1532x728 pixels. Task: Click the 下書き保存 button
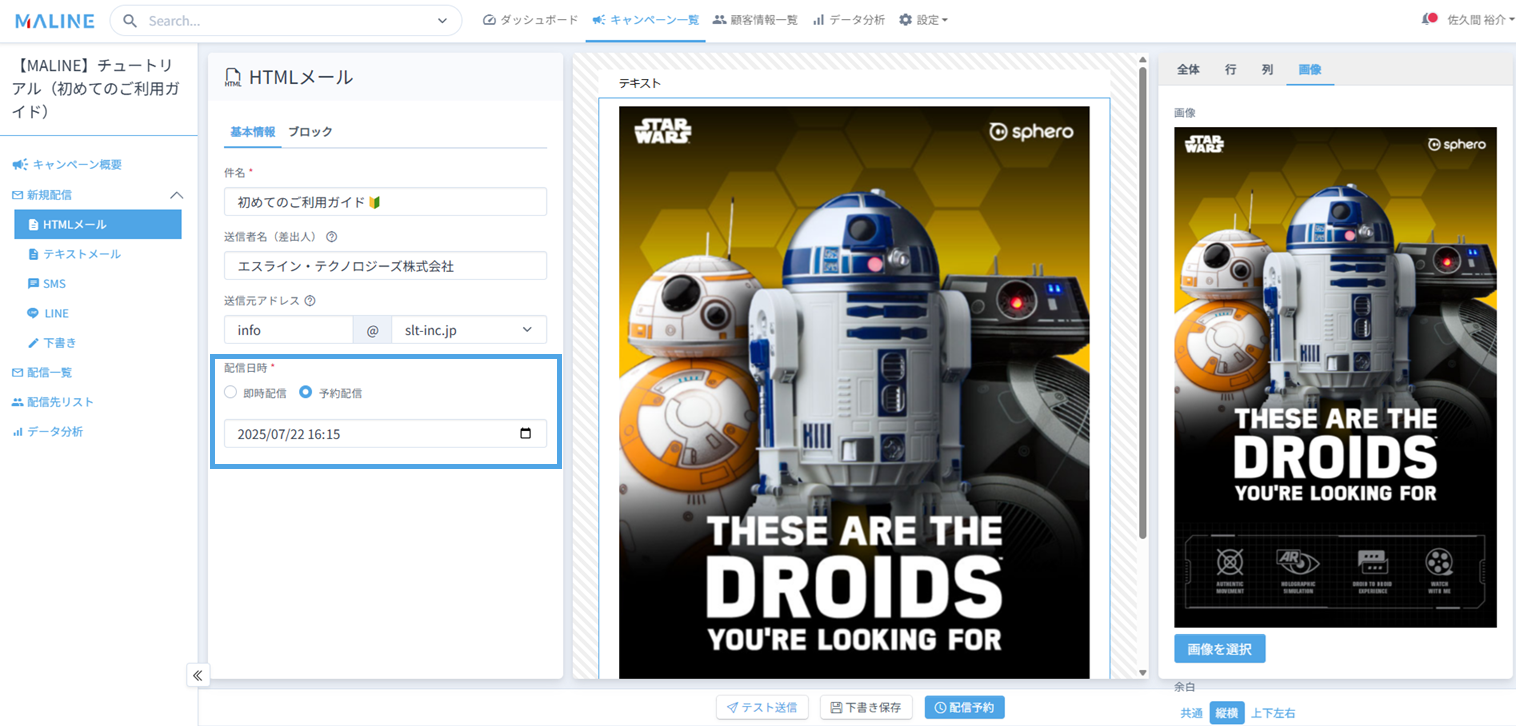tap(867, 707)
